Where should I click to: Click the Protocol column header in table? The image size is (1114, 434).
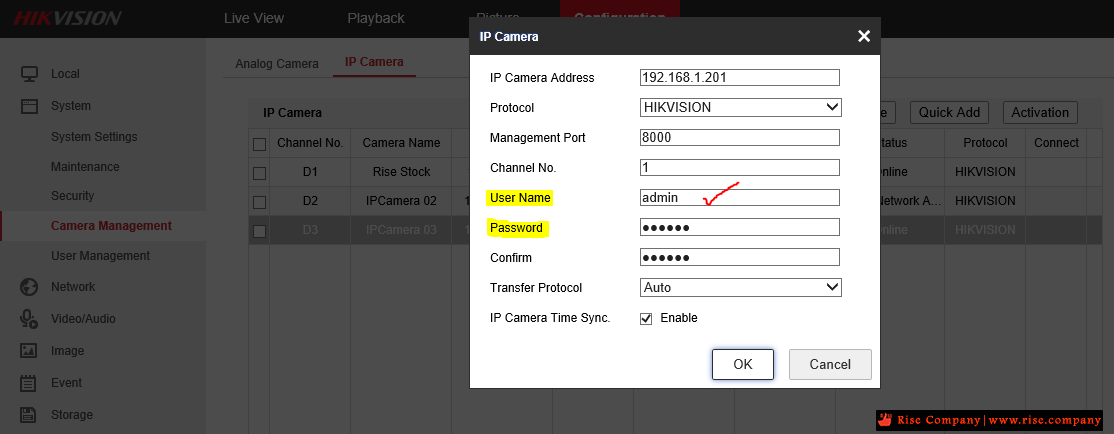pyautogui.click(x=985, y=143)
